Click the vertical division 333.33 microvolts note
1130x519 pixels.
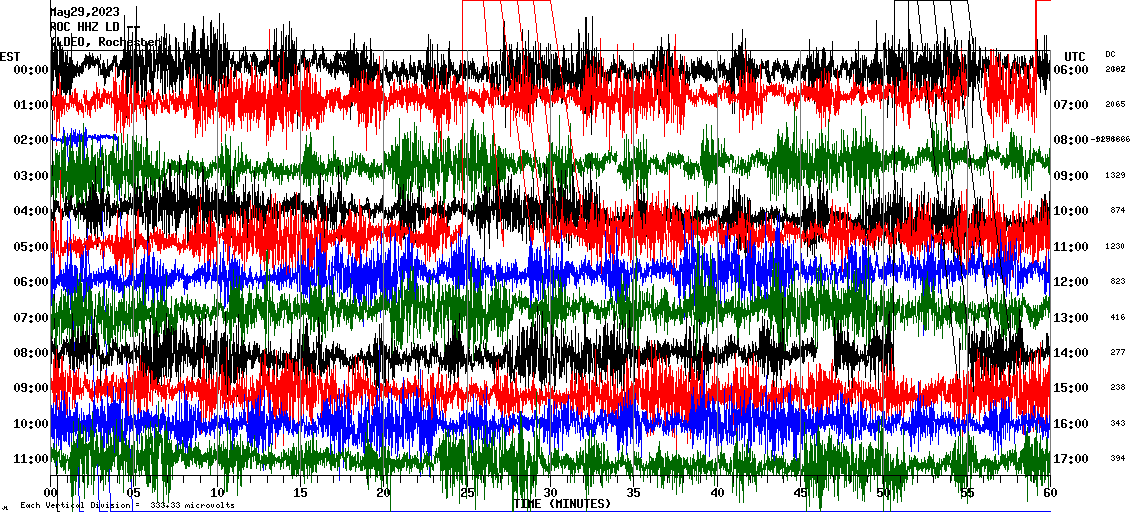tap(128, 506)
